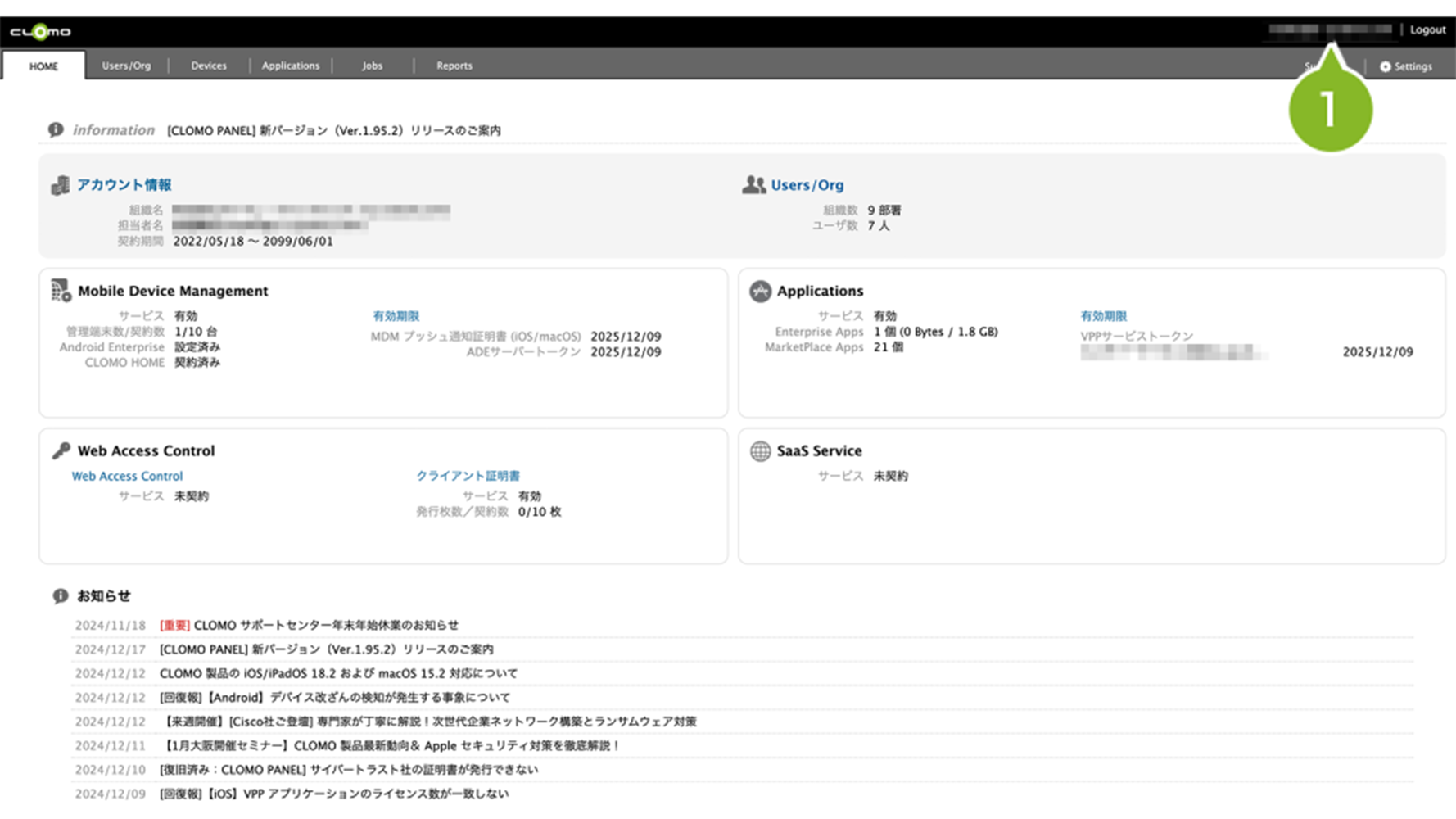Click the account information building icon

(60, 186)
